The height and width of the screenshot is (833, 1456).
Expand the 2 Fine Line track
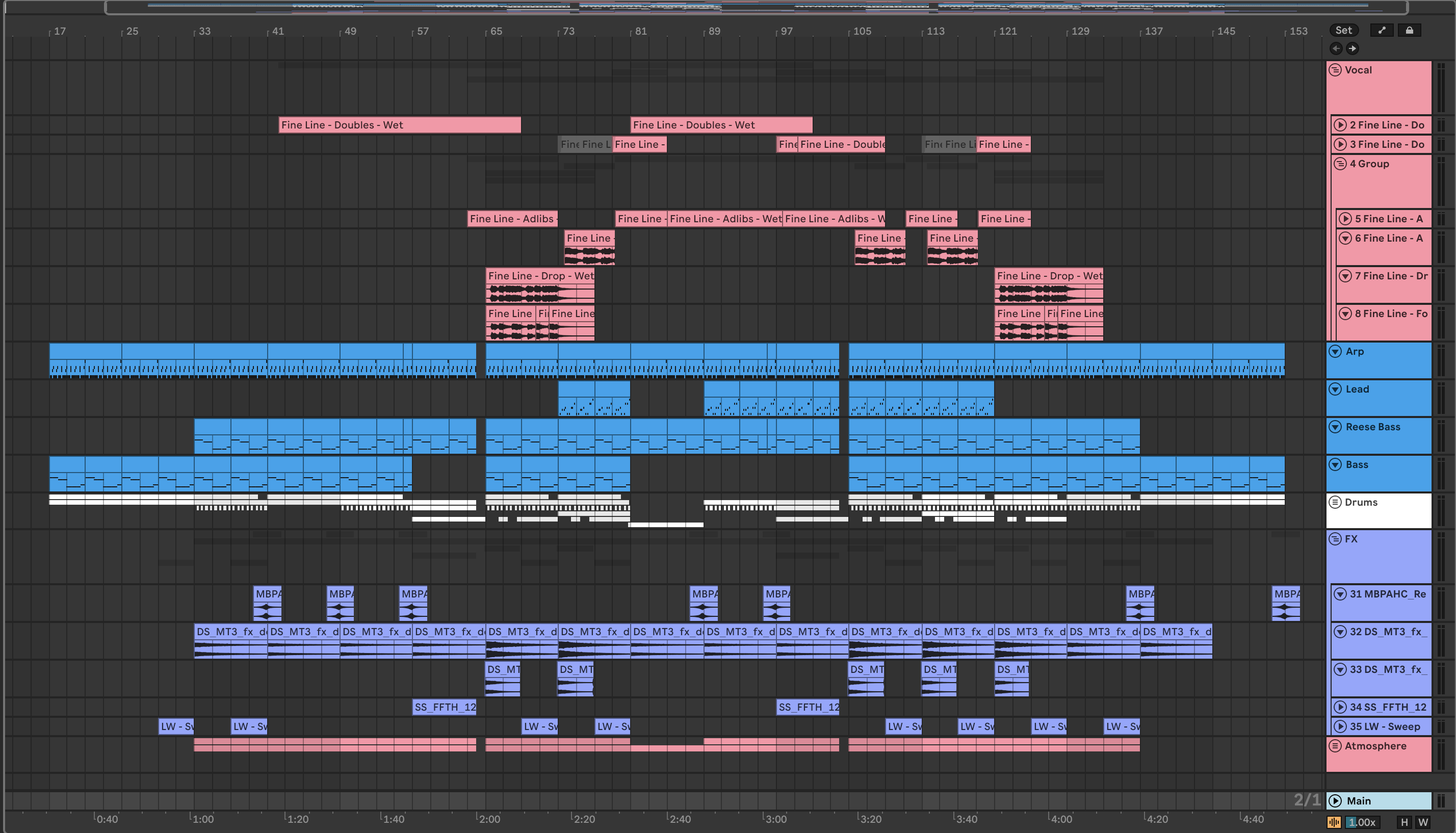tap(1340, 125)
